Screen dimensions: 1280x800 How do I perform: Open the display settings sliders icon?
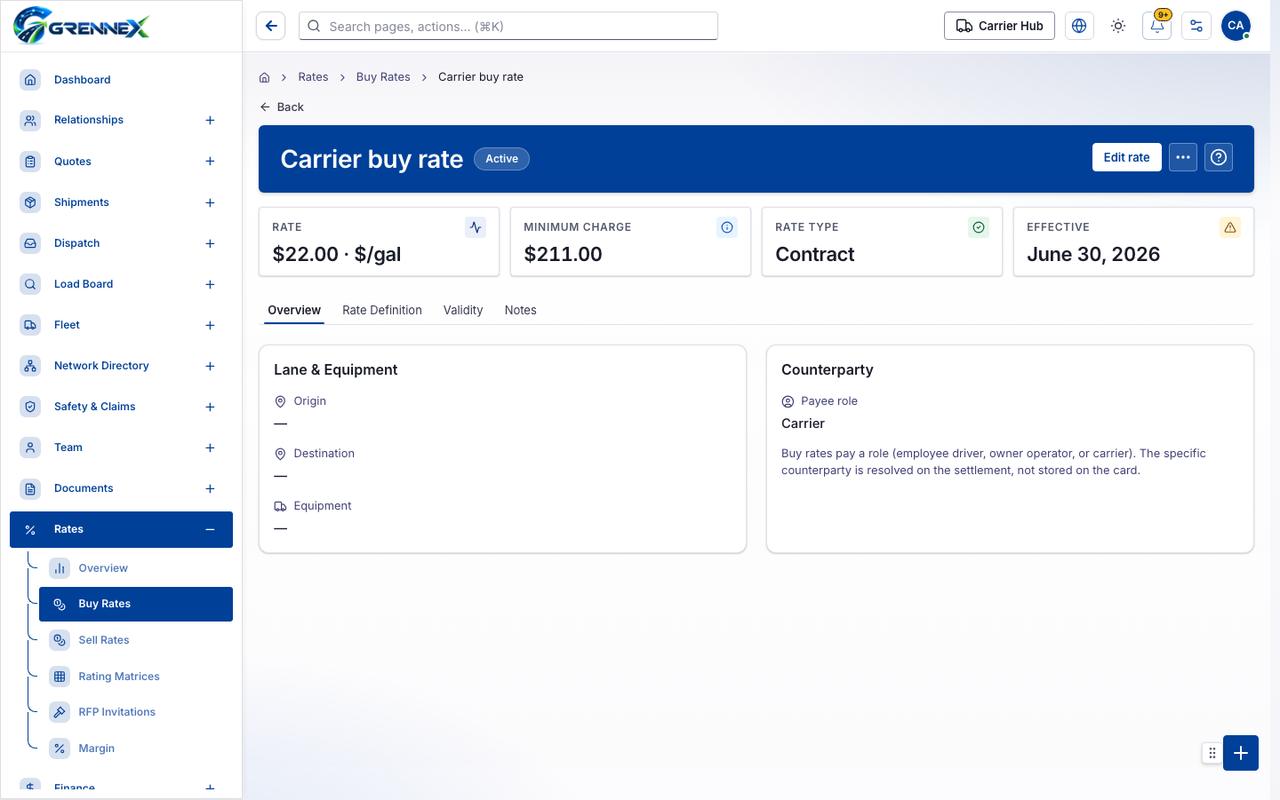(1196, 26)
